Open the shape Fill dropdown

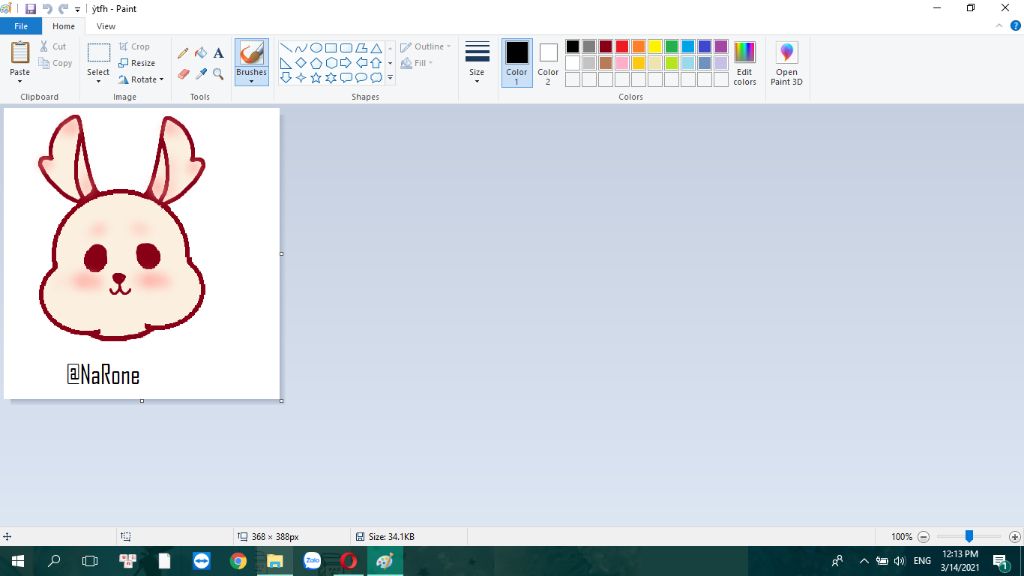[417, 63]
